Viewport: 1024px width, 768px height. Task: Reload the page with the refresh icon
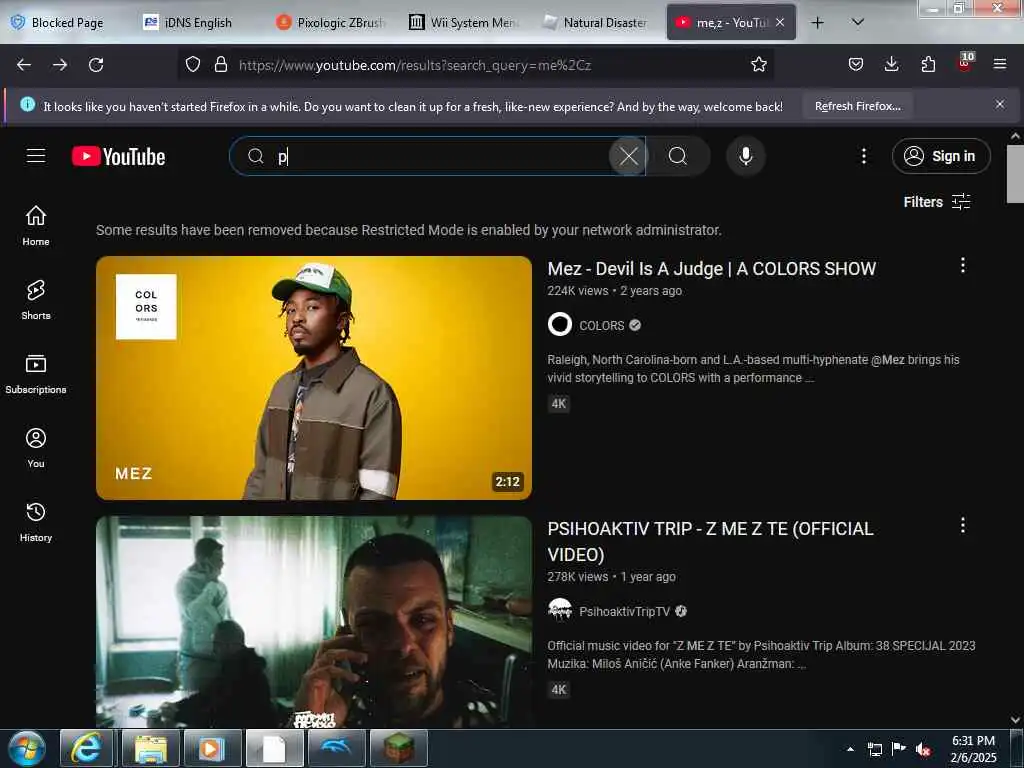[96, 65]
